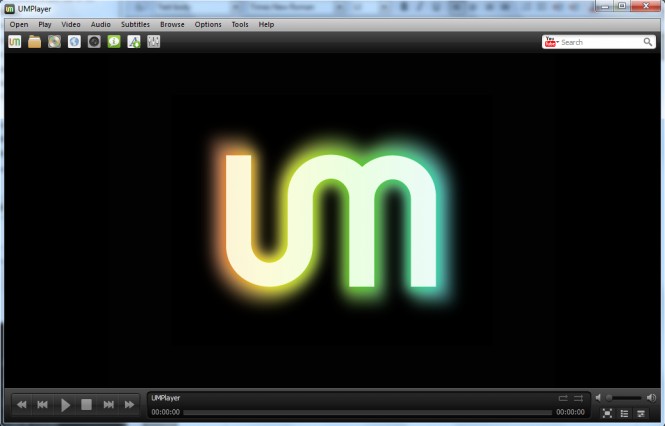Image resolution: width=665 pixels, height=426 pixels.
Task: Click the UMPlayer logo toolbar icon
Action: click(x=14, y=42)
